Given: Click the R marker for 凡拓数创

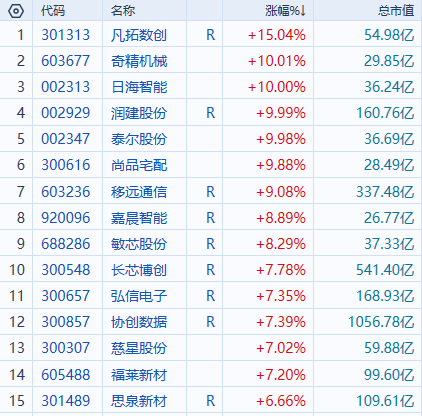Looking at the screenshot, I should [211, 35].
